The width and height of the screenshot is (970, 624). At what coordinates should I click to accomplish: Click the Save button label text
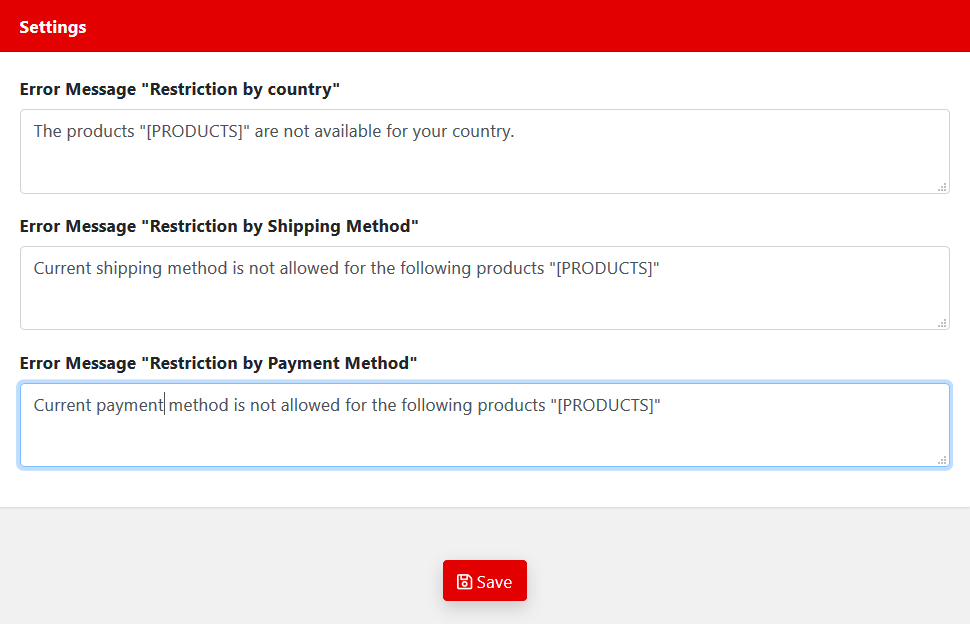click(x=494, y=582)
